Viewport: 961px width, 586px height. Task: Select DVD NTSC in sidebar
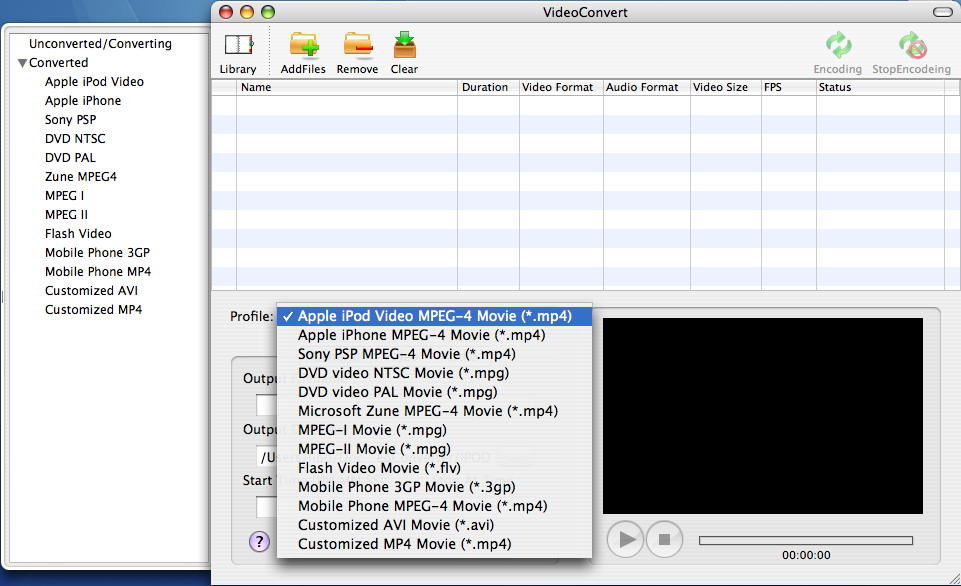point(75,139)
